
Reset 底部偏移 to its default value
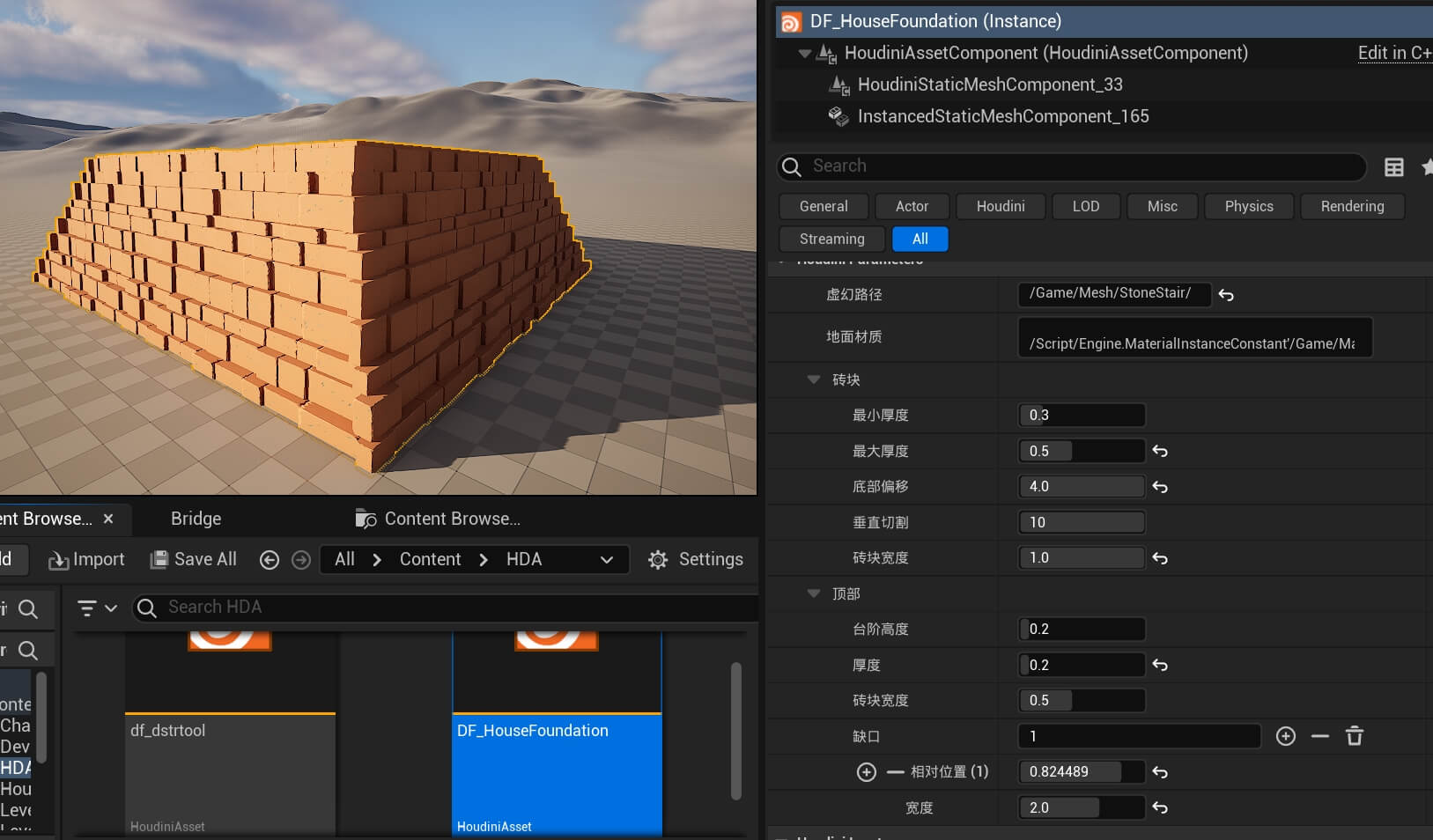coord(1160,487)
